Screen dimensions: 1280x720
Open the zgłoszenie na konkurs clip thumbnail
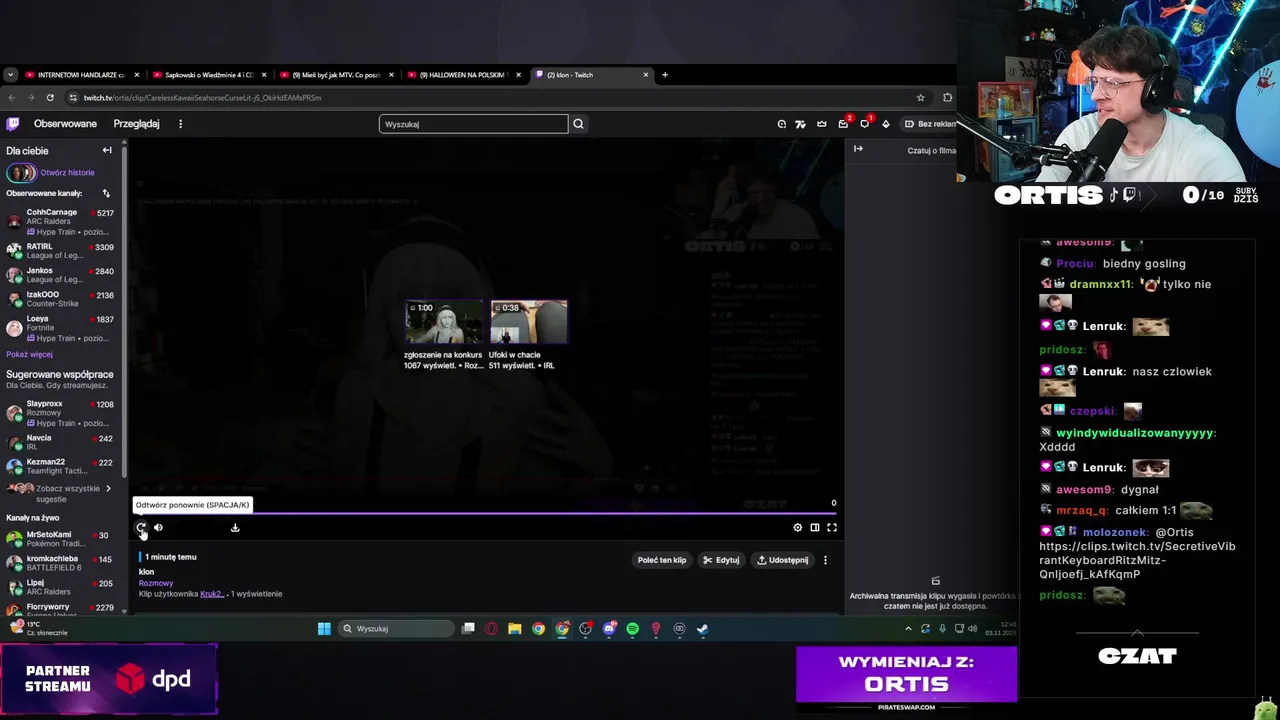point(443,322)
